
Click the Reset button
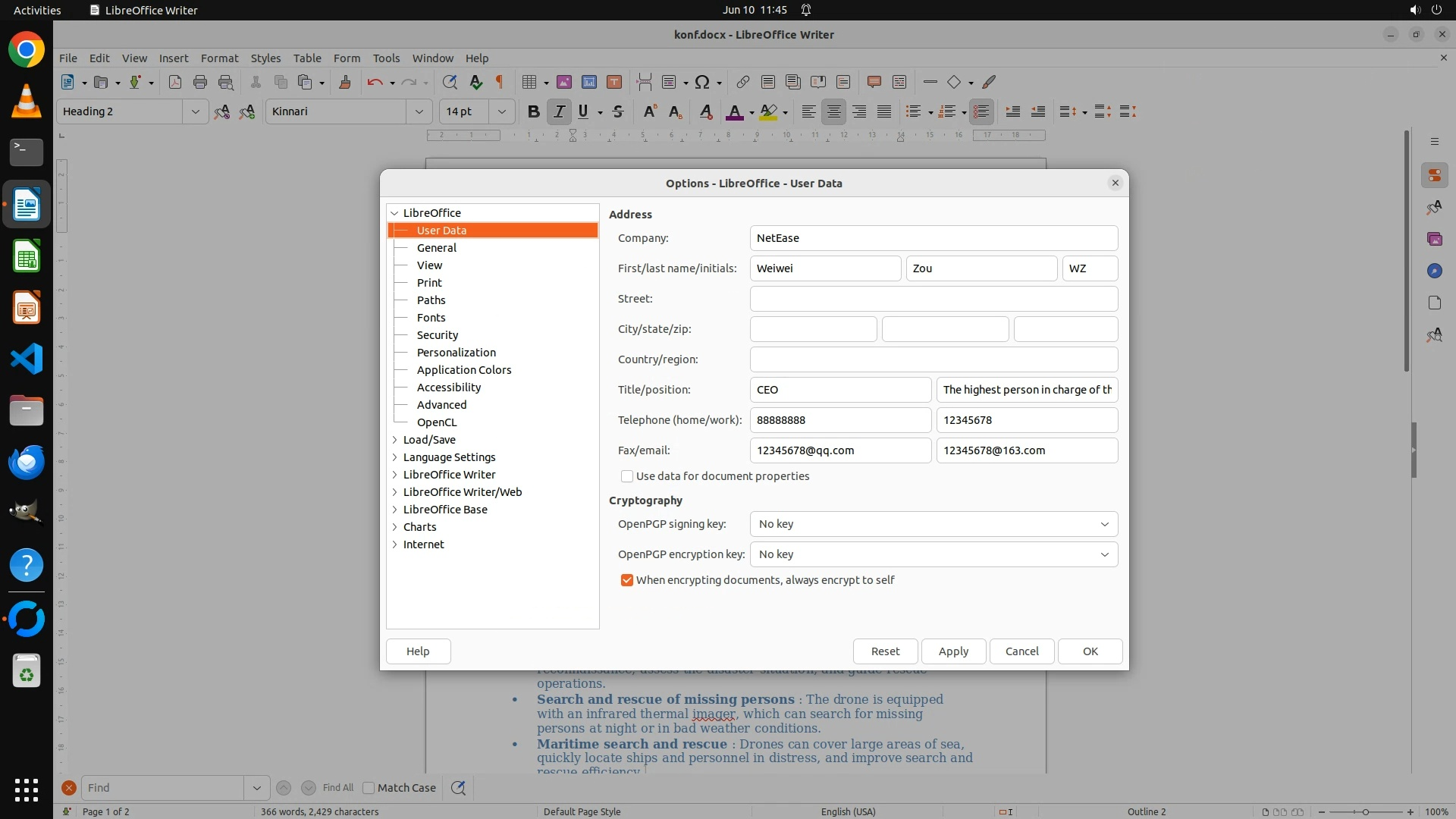[x=885, y=651]
